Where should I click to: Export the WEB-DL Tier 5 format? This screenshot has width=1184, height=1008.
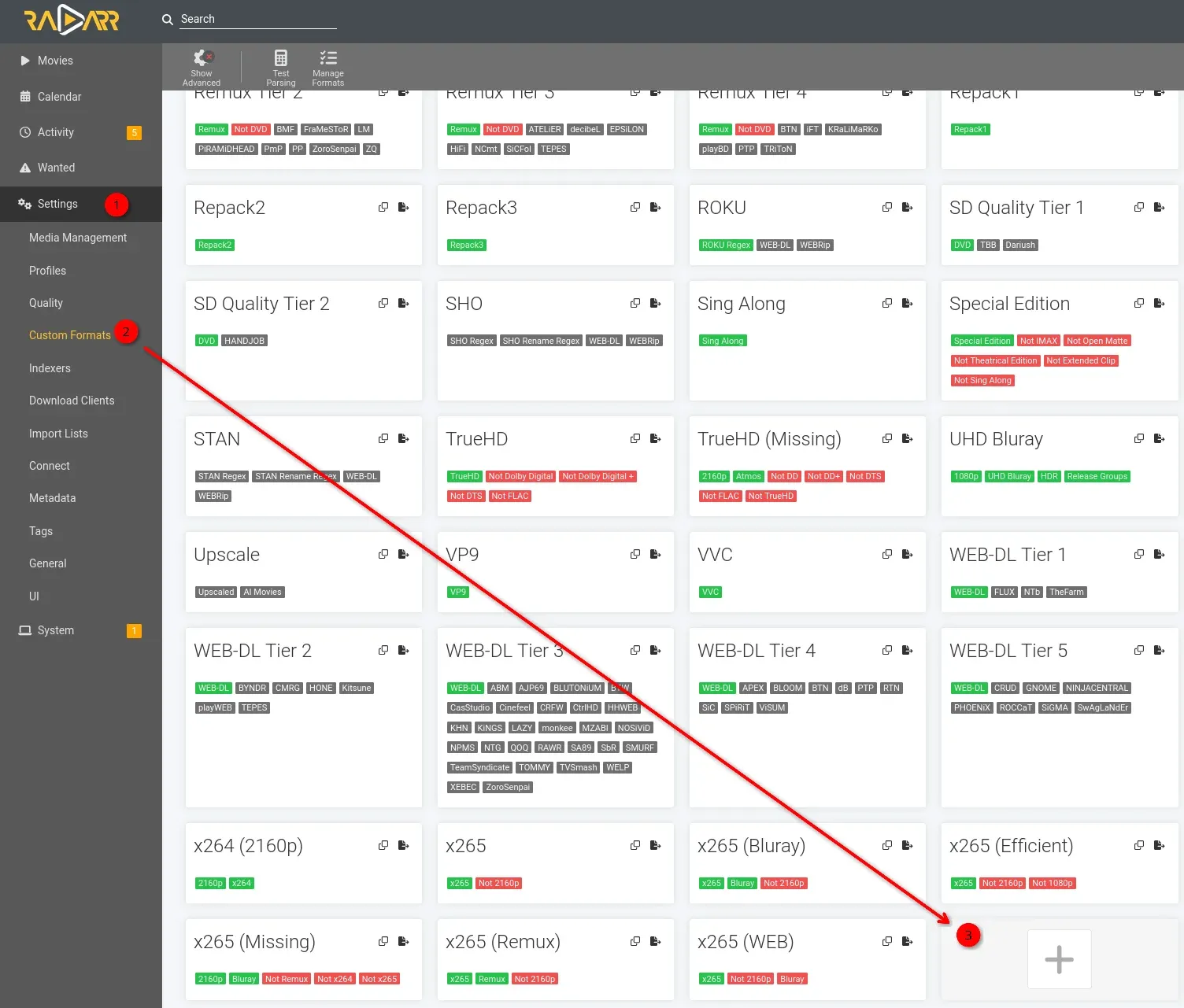[1160, 650]
